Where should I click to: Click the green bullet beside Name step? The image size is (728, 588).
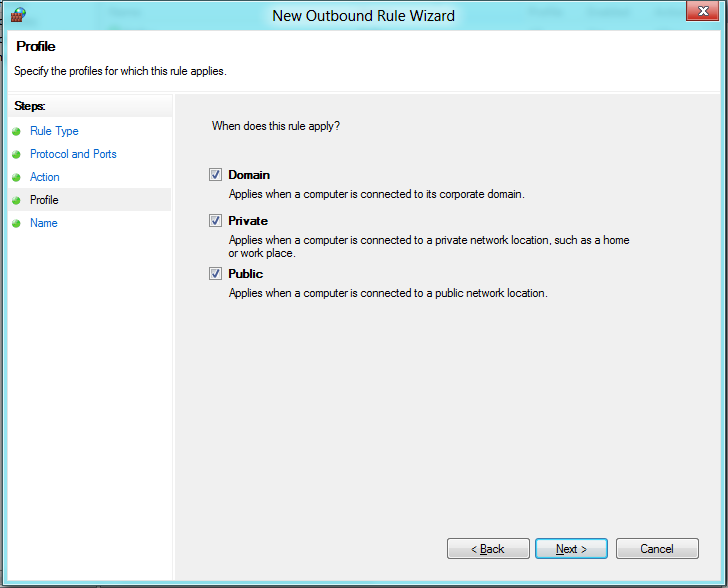[16, 224]
